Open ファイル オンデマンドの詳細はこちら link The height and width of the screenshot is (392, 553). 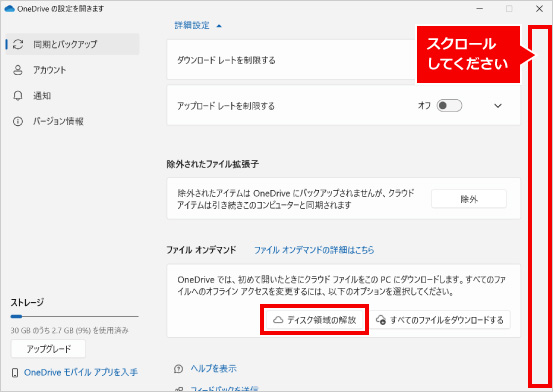pos(314,250)
